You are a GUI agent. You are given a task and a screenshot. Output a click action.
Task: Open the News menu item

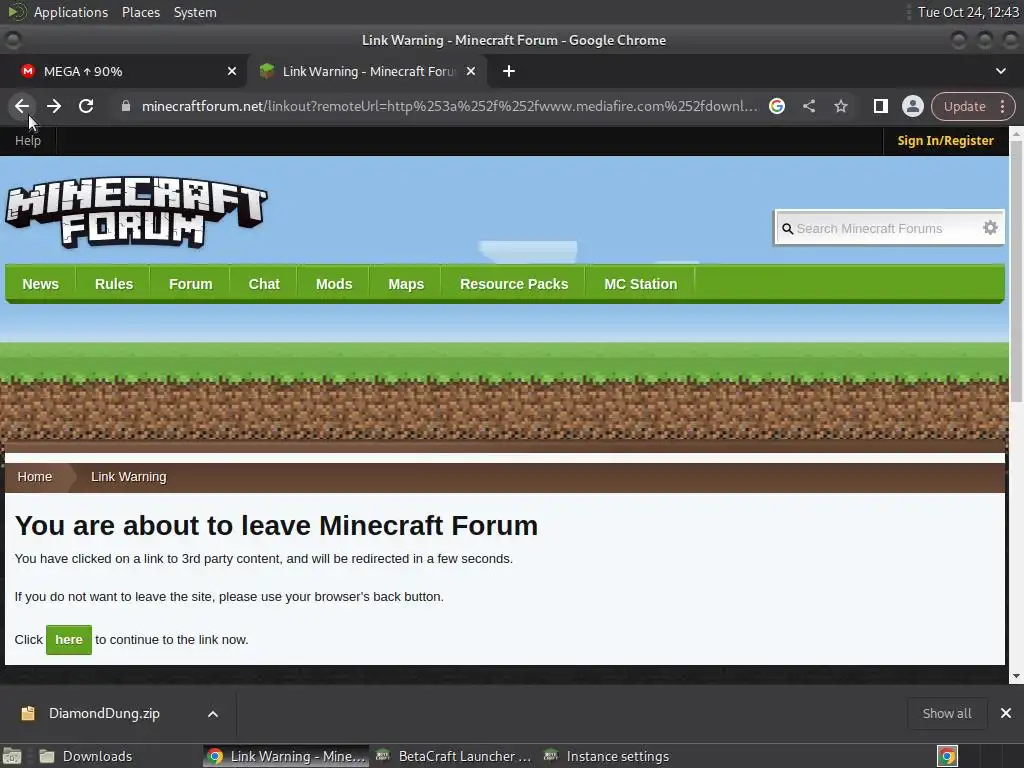tap(40, 284)
